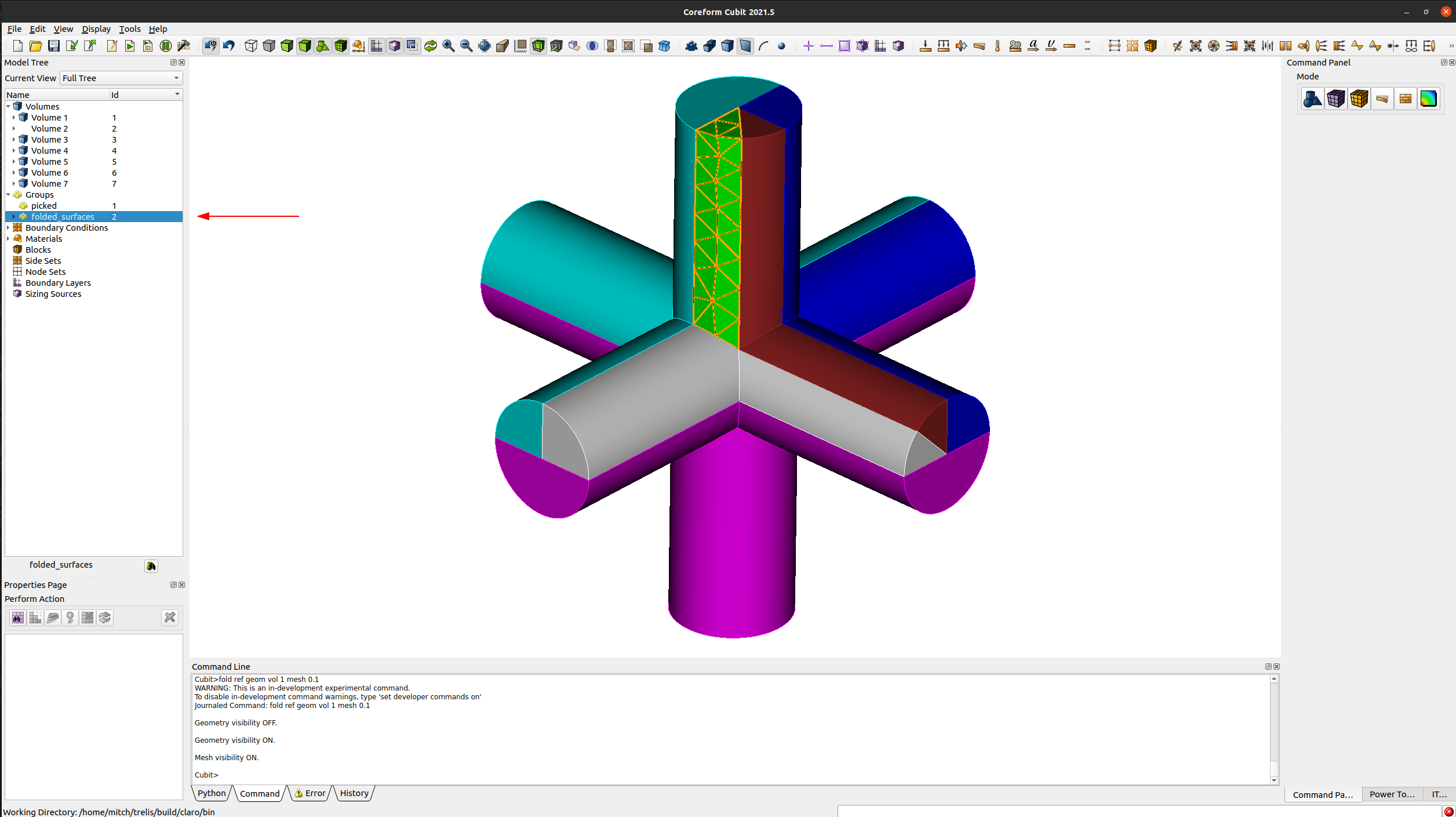The image size is (1456, 817).
Task: Select the Mesh mode cube icon
Action: point(1335,99)
